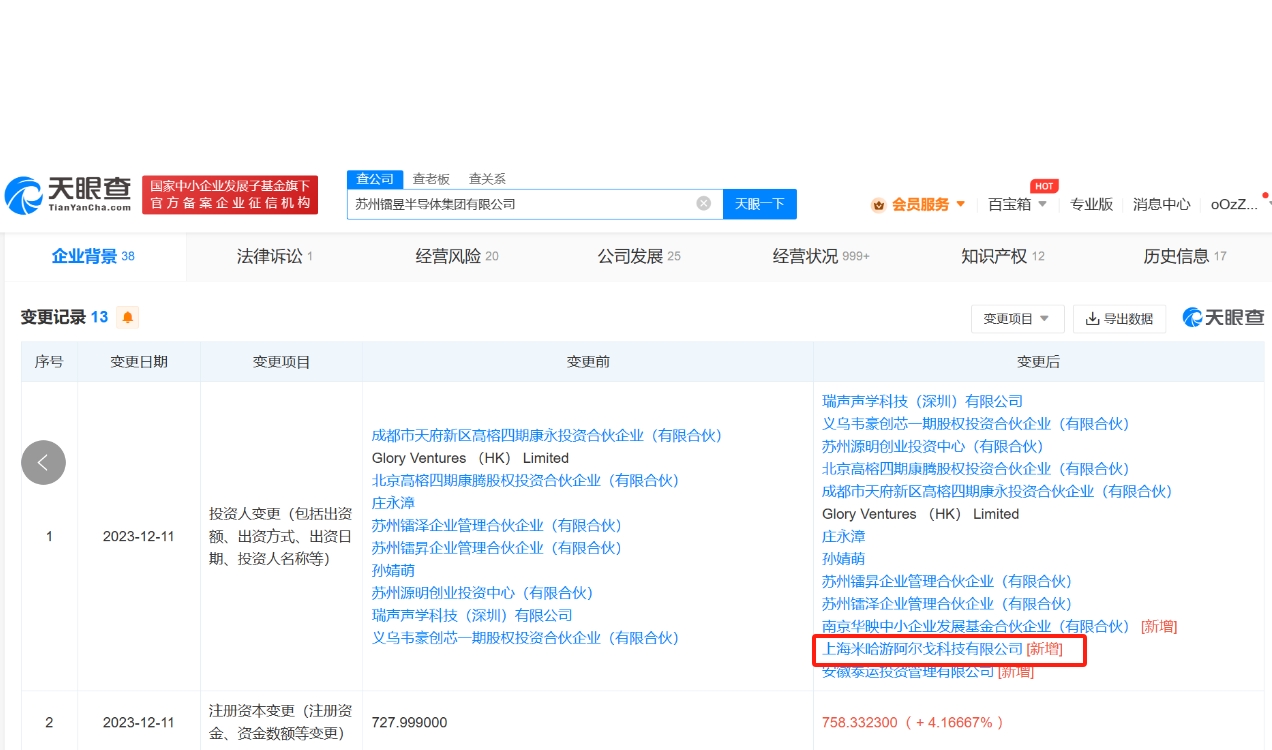
Task: Click the oOzZ... user account name
Action: [1234, 204]
